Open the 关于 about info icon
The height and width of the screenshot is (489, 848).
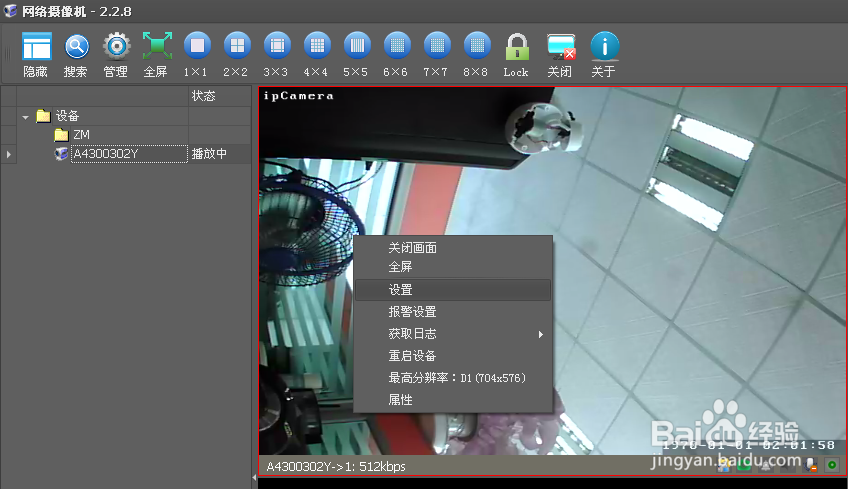604,46
